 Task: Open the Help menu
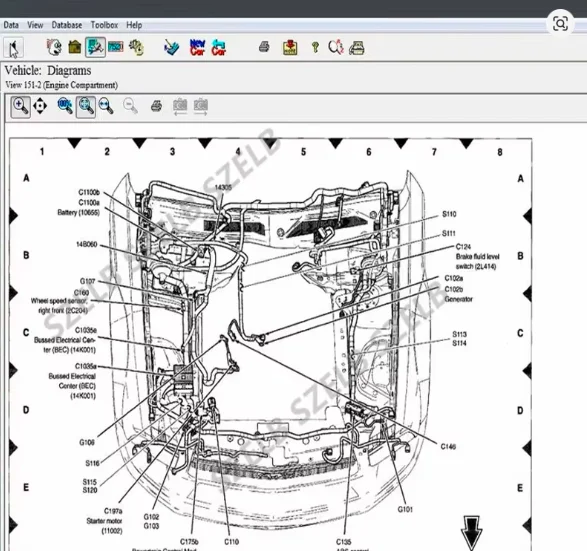point(134,25)
